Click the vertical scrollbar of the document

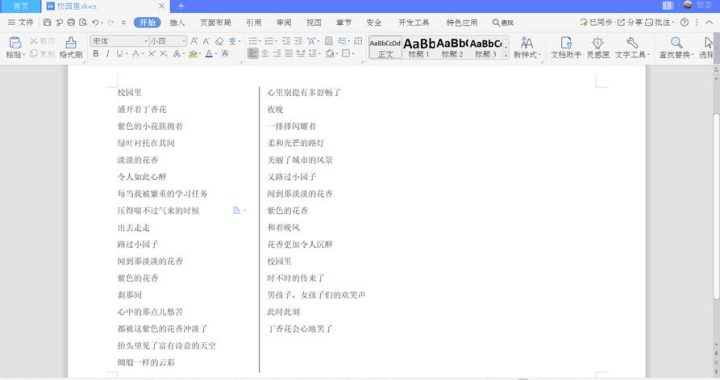715,207
